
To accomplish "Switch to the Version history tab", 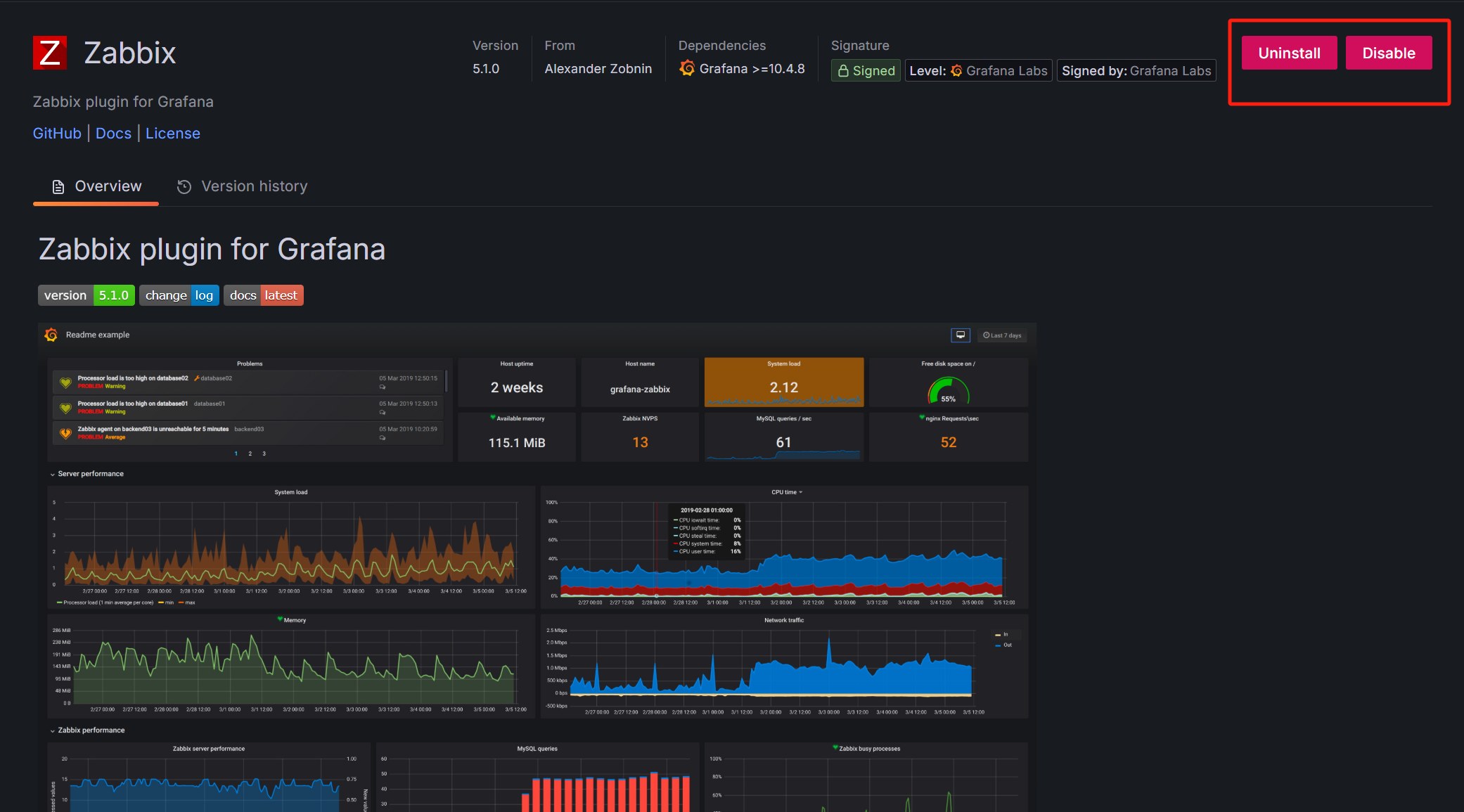I will (242, 186).
